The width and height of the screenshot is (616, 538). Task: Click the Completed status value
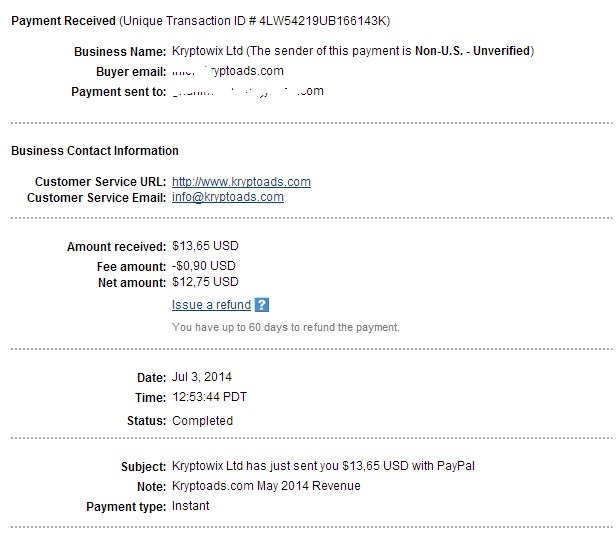202,421
